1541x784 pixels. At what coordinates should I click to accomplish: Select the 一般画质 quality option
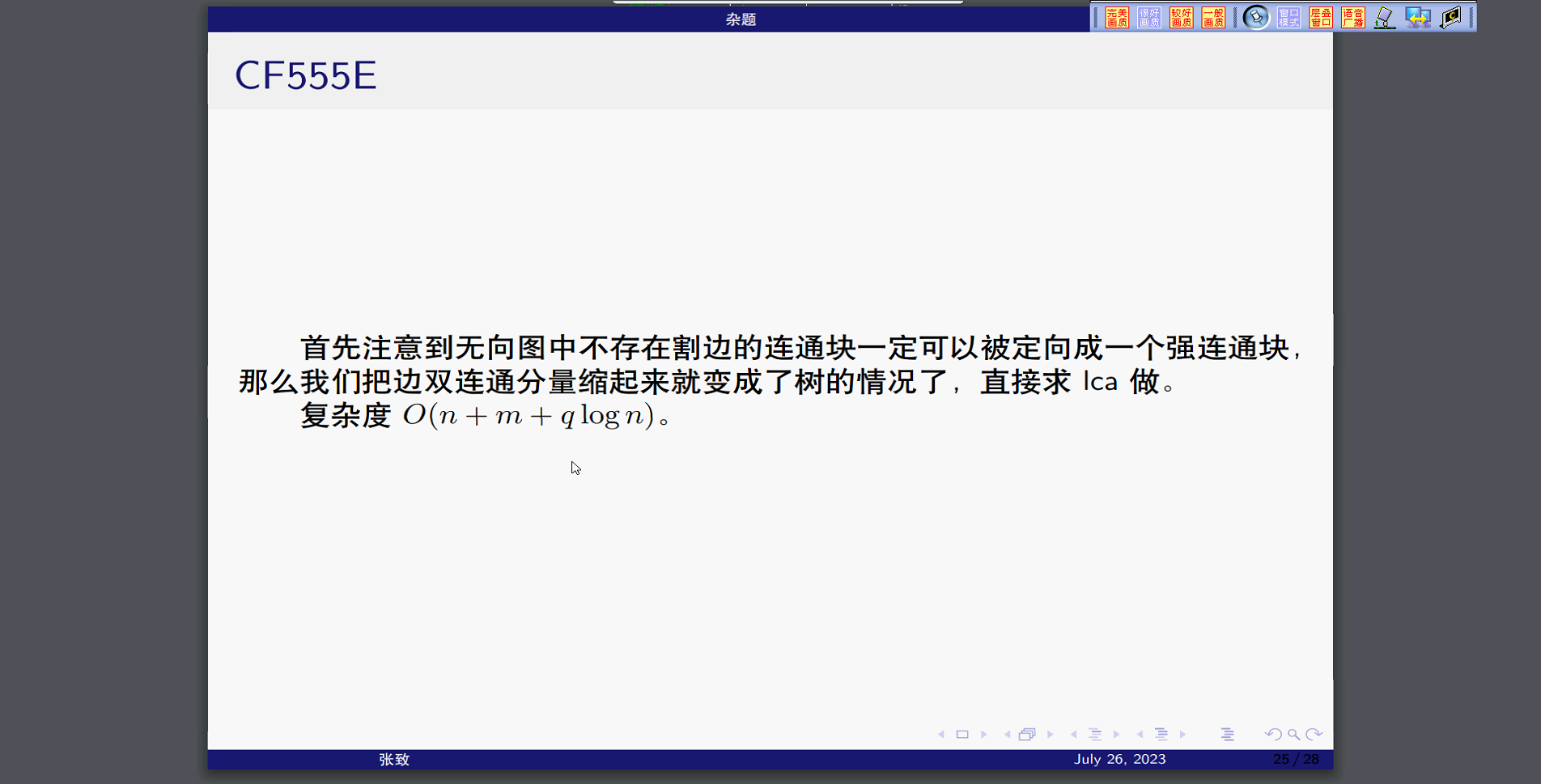(x=1213, y=17)
